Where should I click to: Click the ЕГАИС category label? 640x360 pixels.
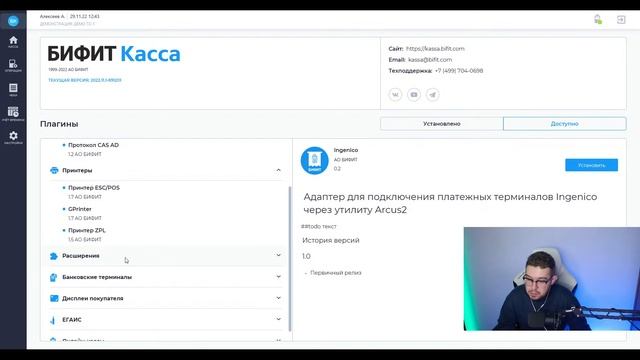[x=72, y=320]
